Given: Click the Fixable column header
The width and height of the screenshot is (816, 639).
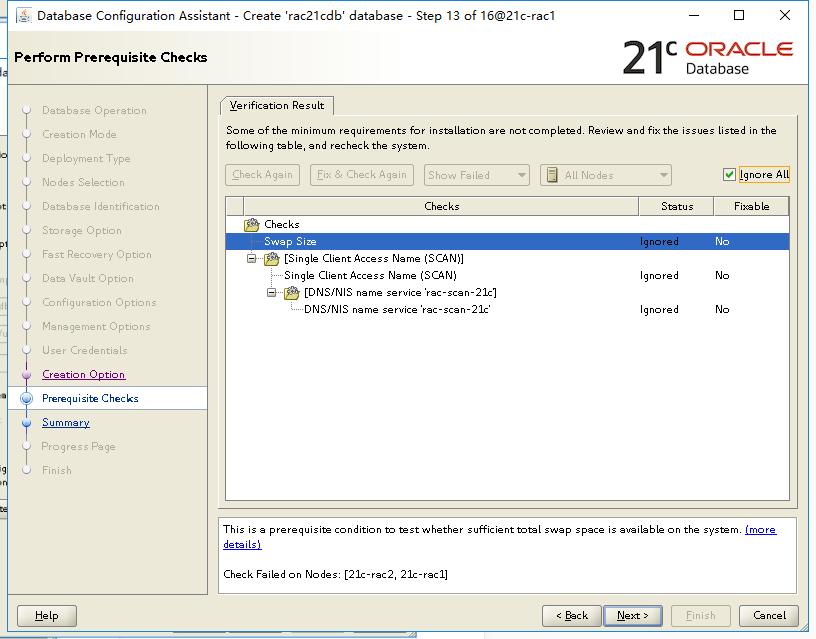Looking at the screenshot, I should (x=751, y=207).
